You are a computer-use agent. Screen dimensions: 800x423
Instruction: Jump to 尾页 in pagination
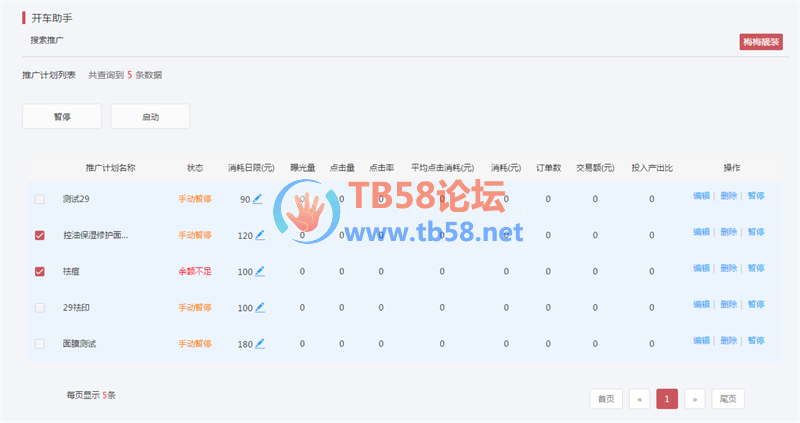pos(729,399)
